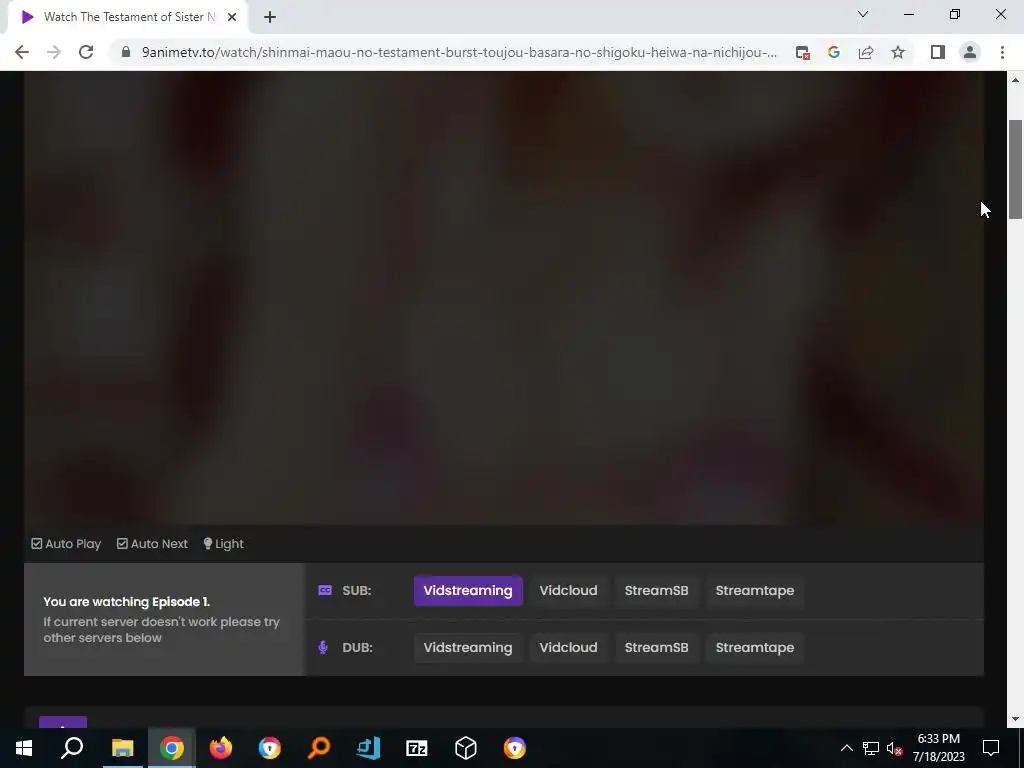Click the SUB closed-caption icon
1024x768 pixels.
[325, 590]
